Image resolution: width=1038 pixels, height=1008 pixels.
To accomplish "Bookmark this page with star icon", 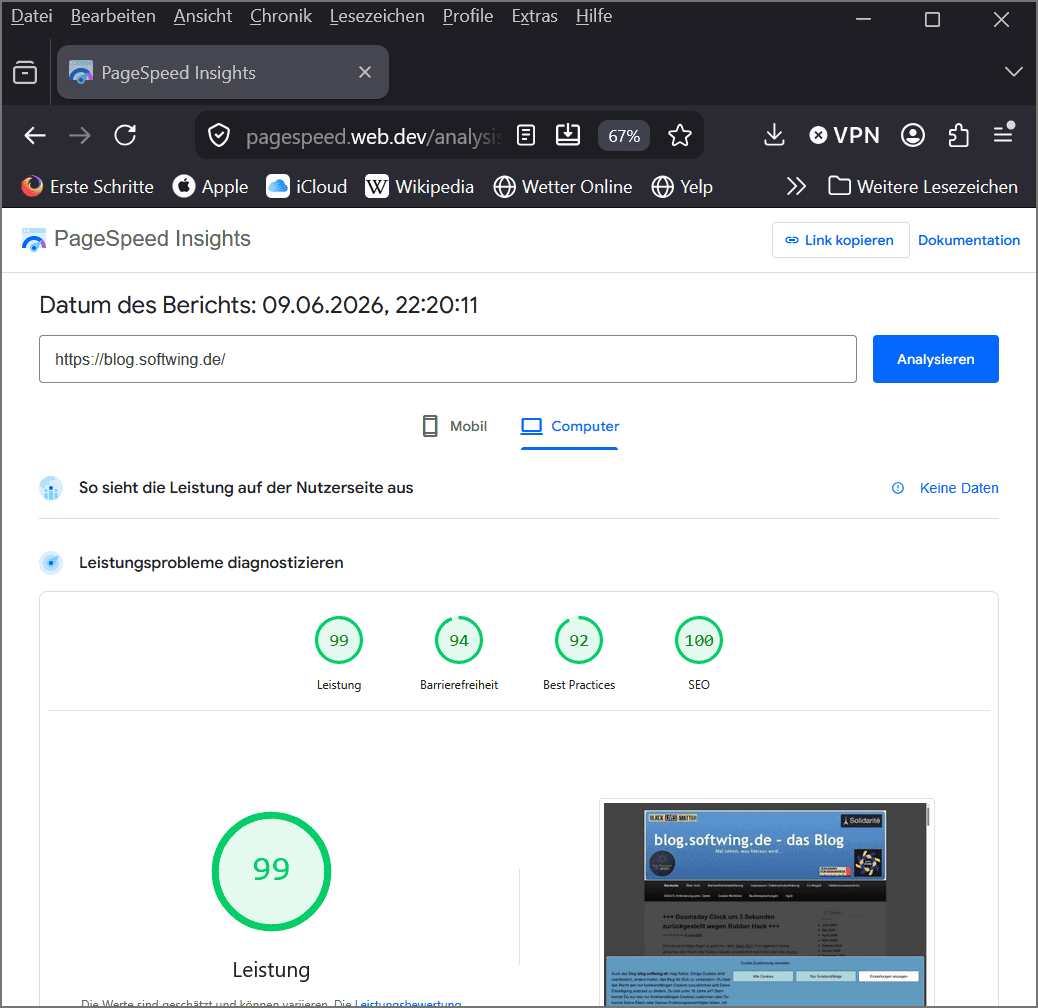I will click(x=679, y=136).
